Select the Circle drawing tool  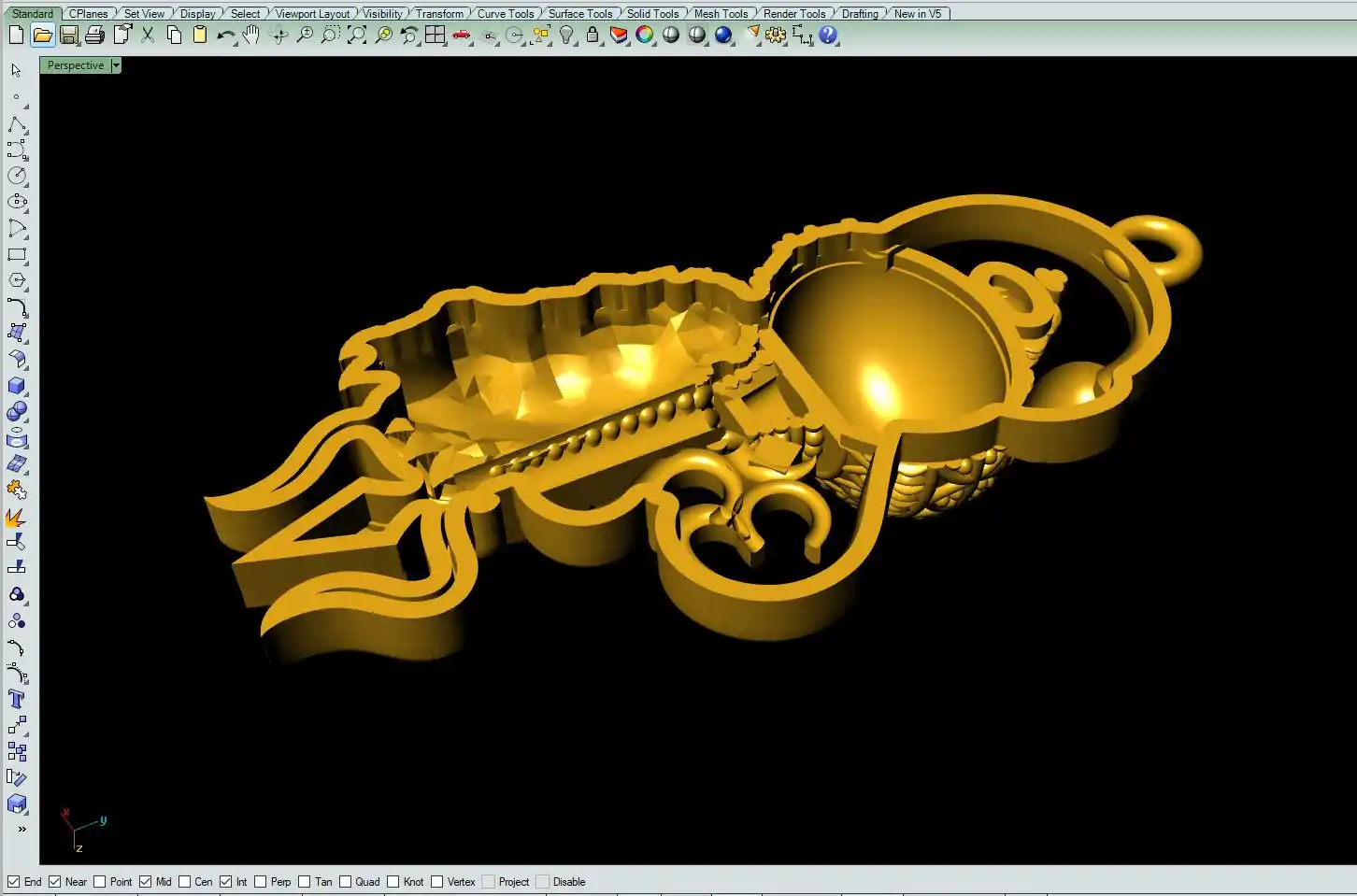(x=17, y=176)
